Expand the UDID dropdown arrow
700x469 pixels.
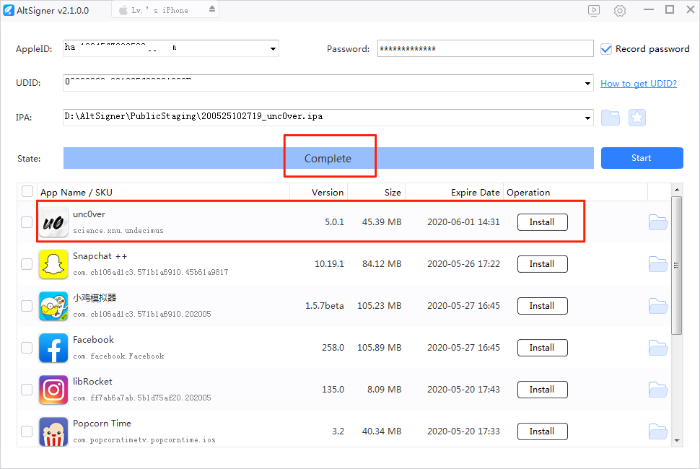coord(588,83)
